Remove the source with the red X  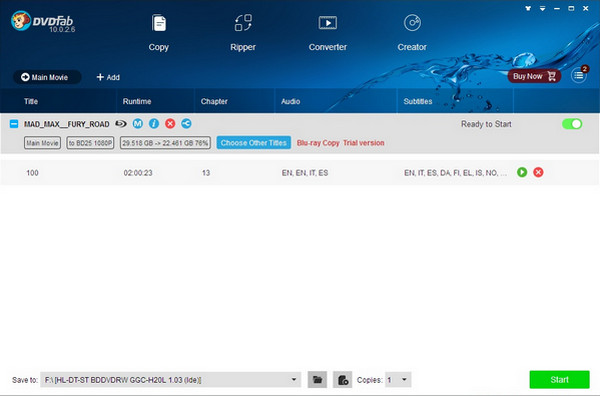point(170,124)
